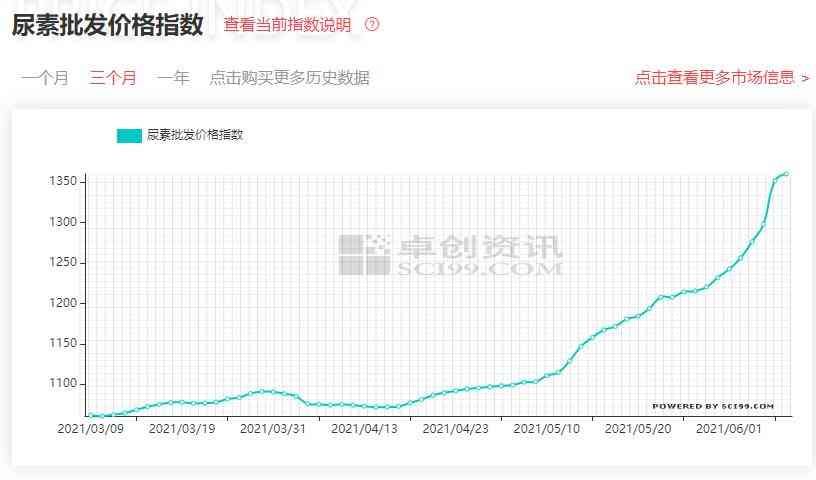The image size is (816, 480).
Task: Click the teal legend color swatch
Action: 129,135
